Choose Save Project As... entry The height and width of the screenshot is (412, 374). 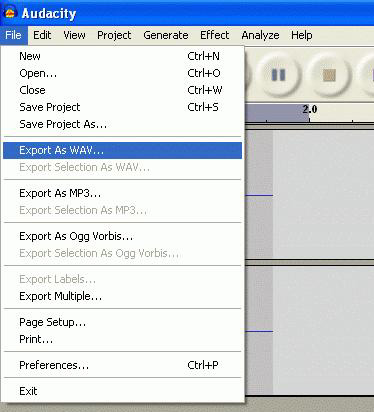pyautogui.click(x=123, y=124)
